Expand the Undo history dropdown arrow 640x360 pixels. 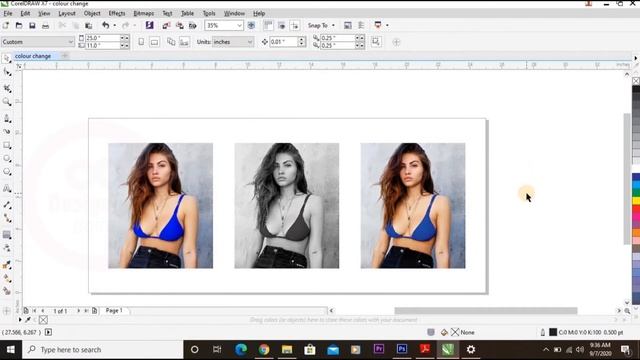point(114,25)
